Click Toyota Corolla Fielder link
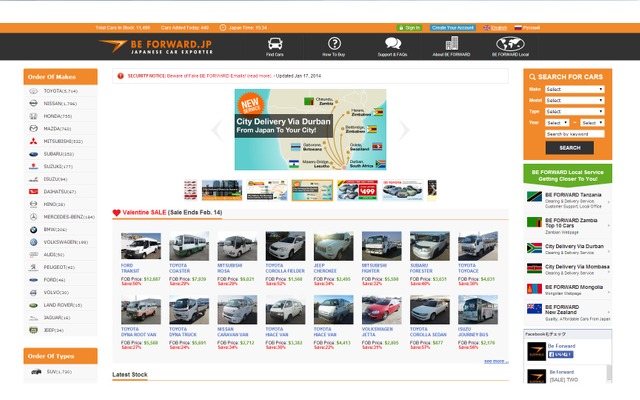Screen dimensions: 640x400 [285, 268]
